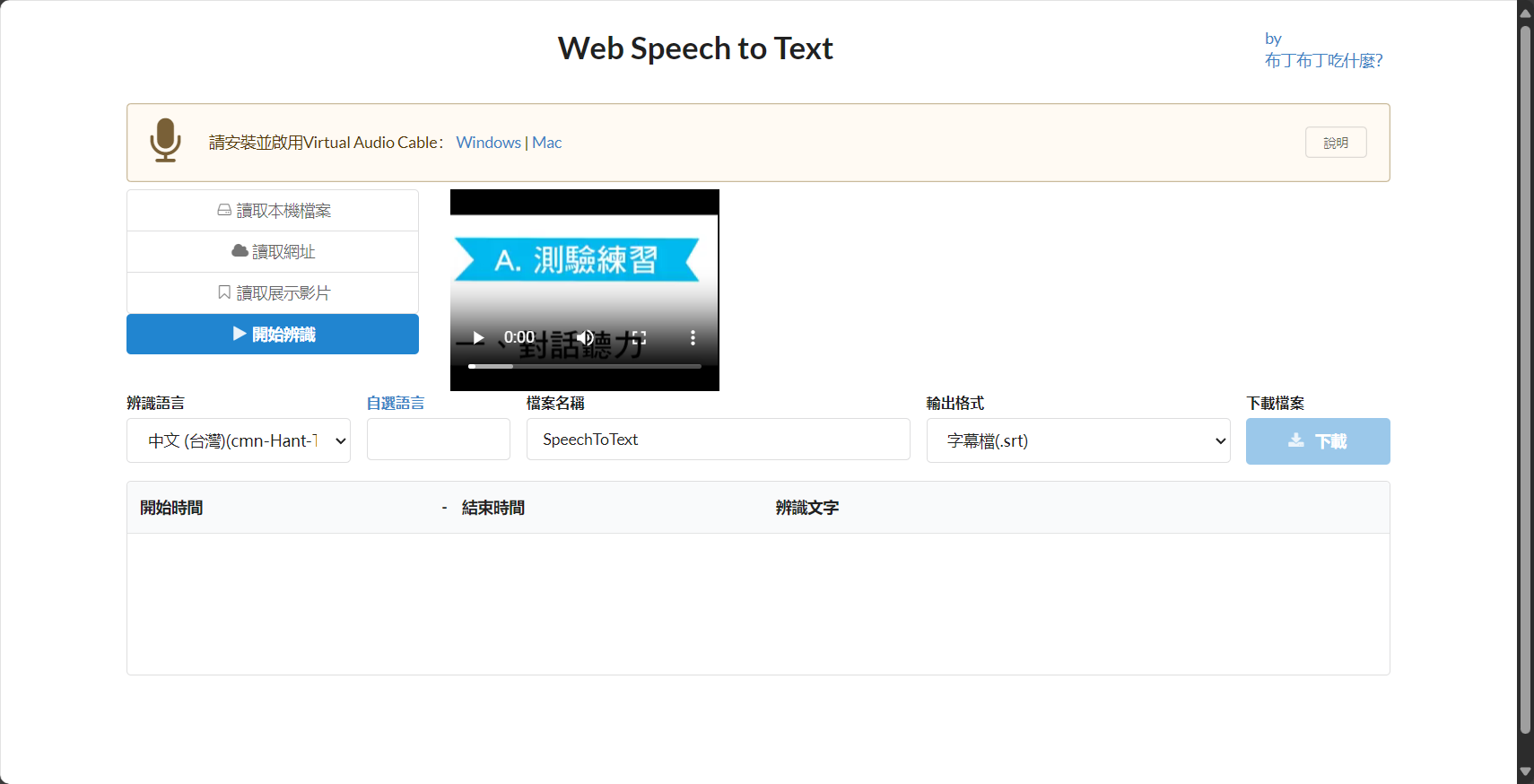Click the 結束時間 column header
The image size is (1534, 784).
tap(493, 508)
